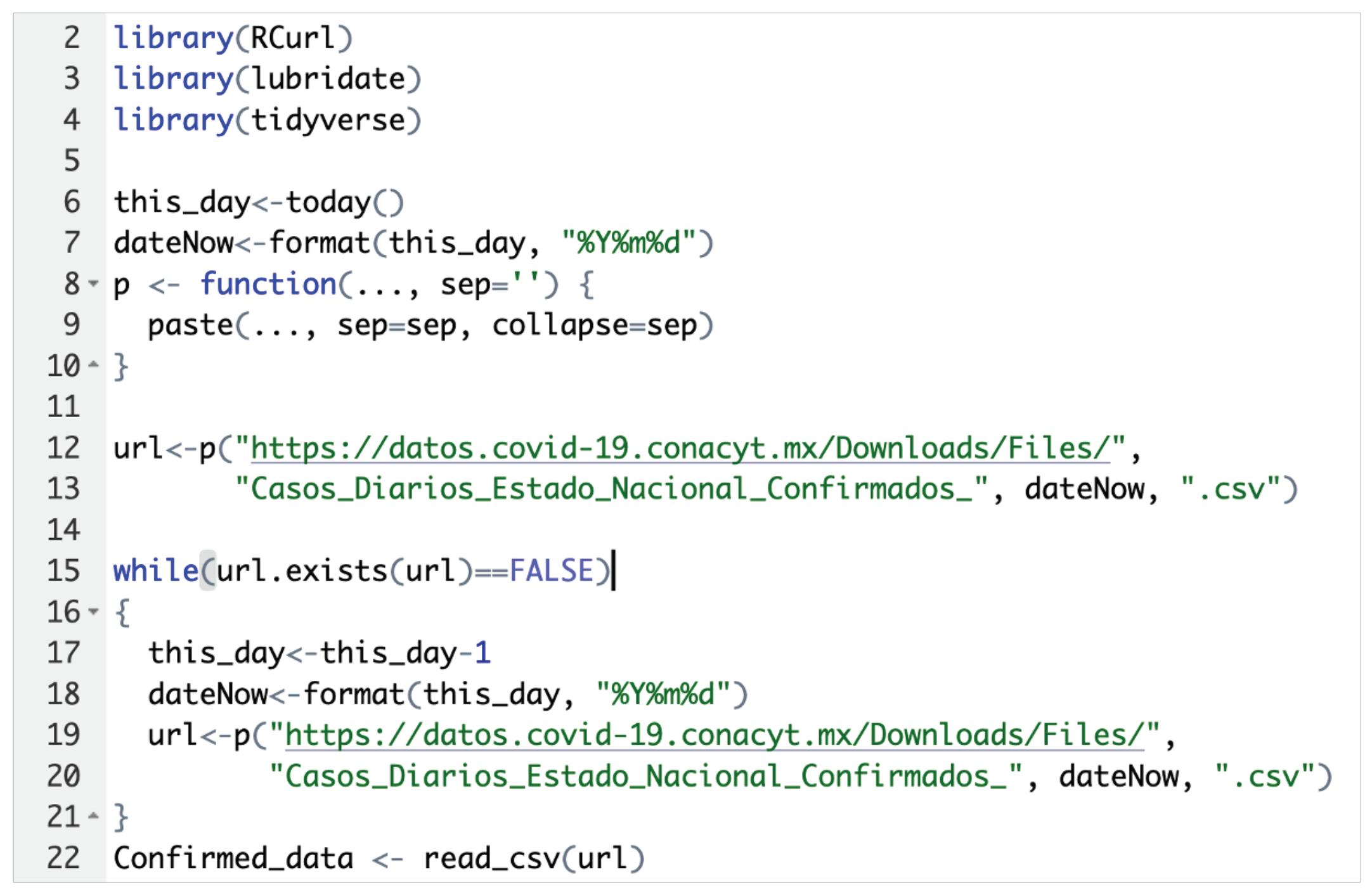This screenshot has height=890, width=1372.
Task: Click the fold end marker at line 21
Action: click(x=94, y=816)
